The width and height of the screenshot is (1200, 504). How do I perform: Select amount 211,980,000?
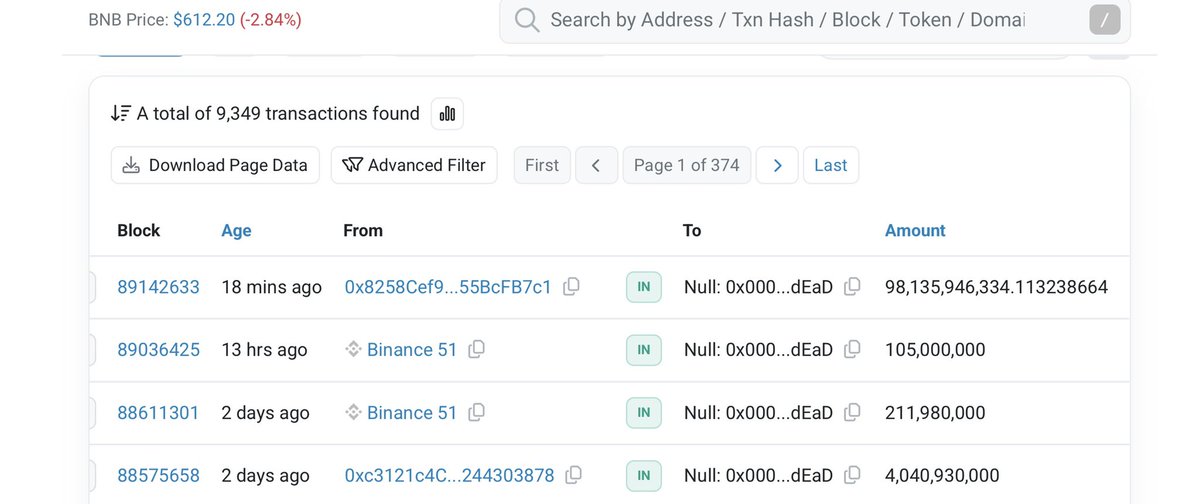tap(935, 412)
